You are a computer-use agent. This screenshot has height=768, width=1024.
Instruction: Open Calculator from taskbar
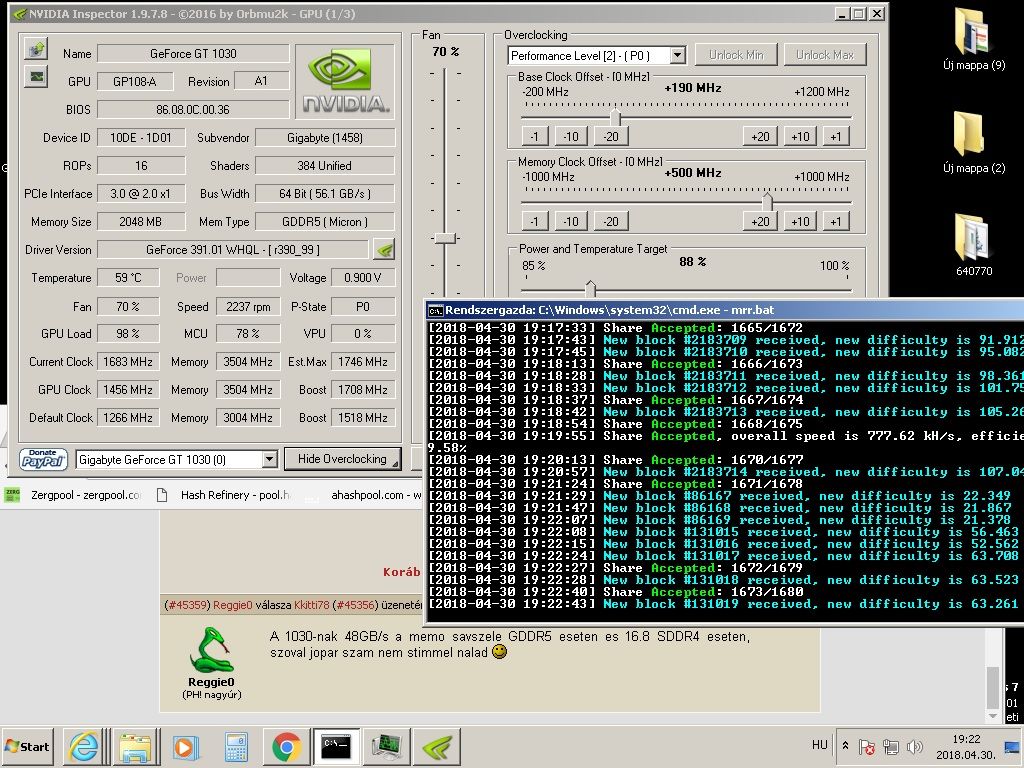point(236,746)
